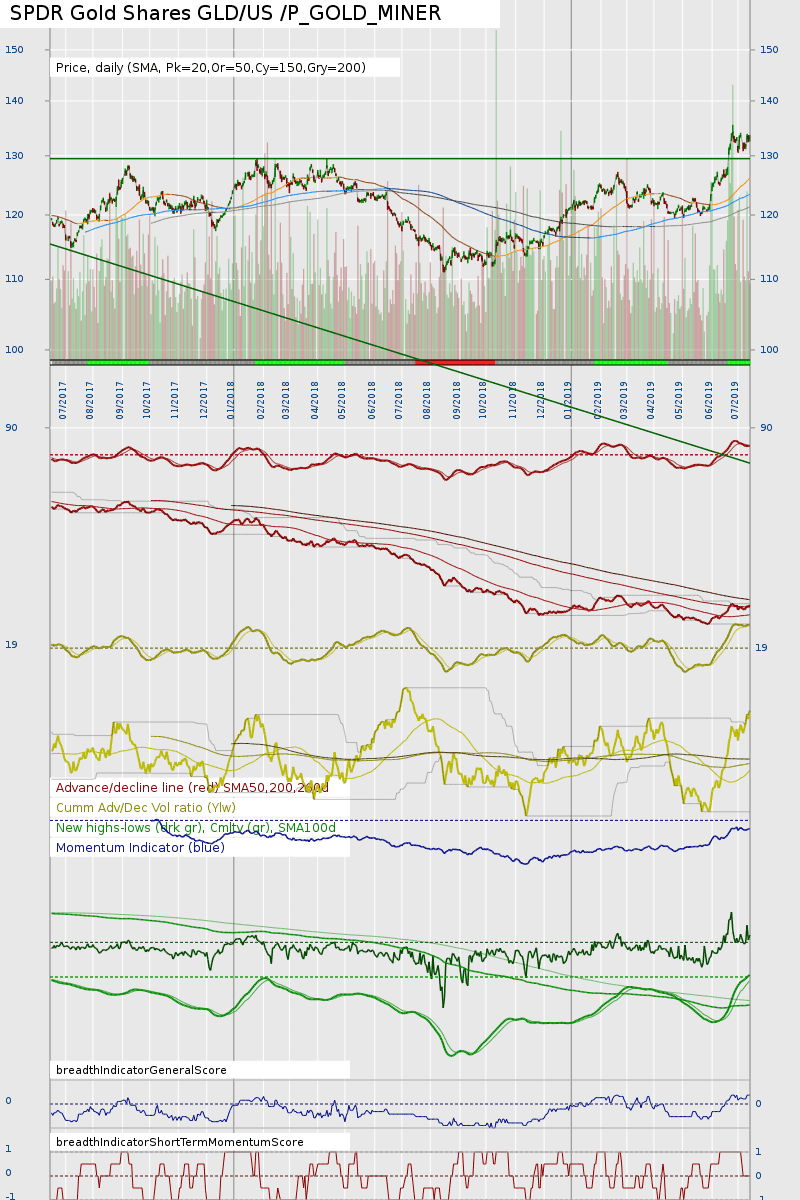Select the 'Momentum Indicator (blue)' legend entry
Screen dimensions: 800x1200
[x=140, y=848]
